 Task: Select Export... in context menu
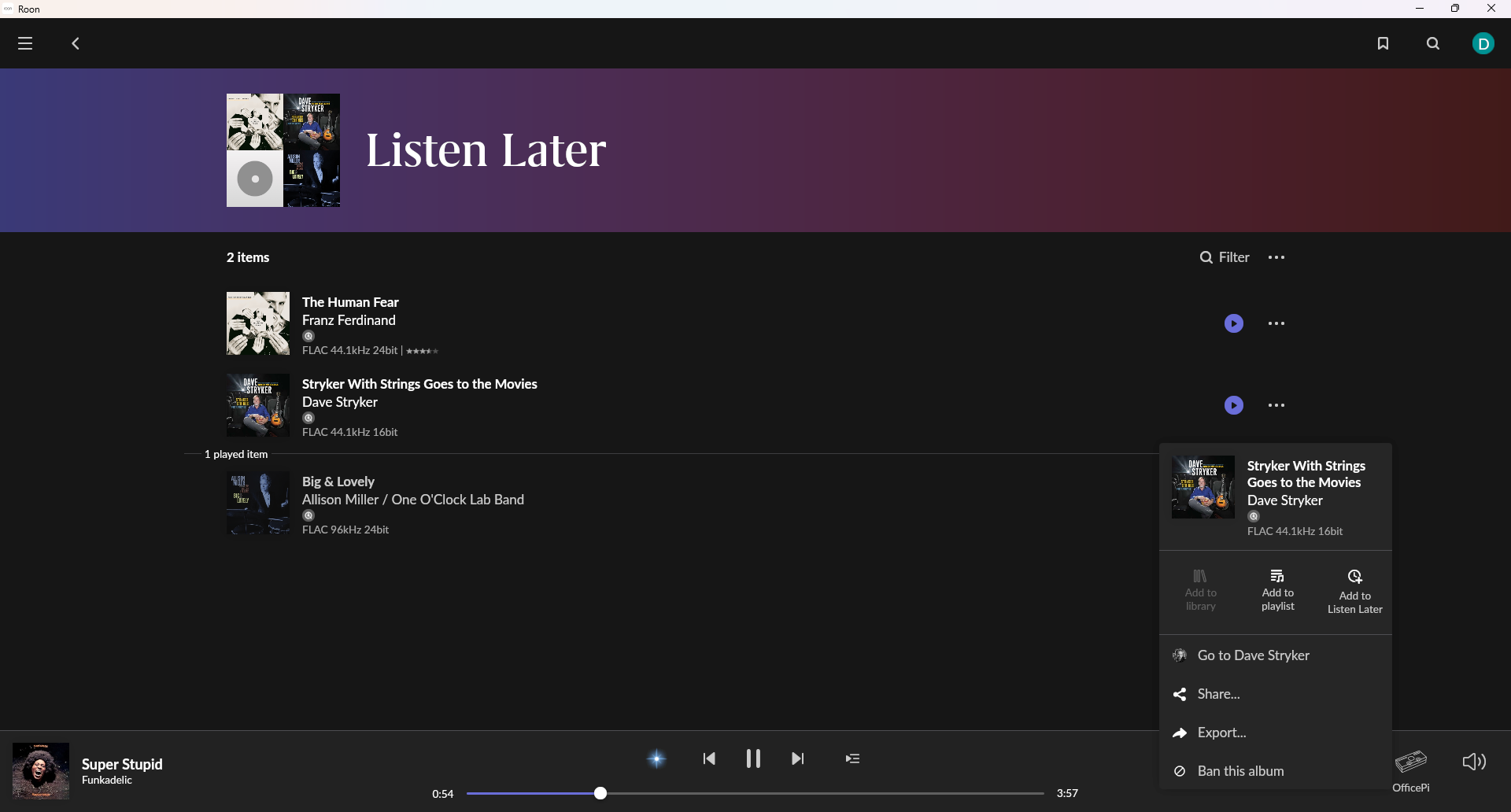pos(1275,733)
